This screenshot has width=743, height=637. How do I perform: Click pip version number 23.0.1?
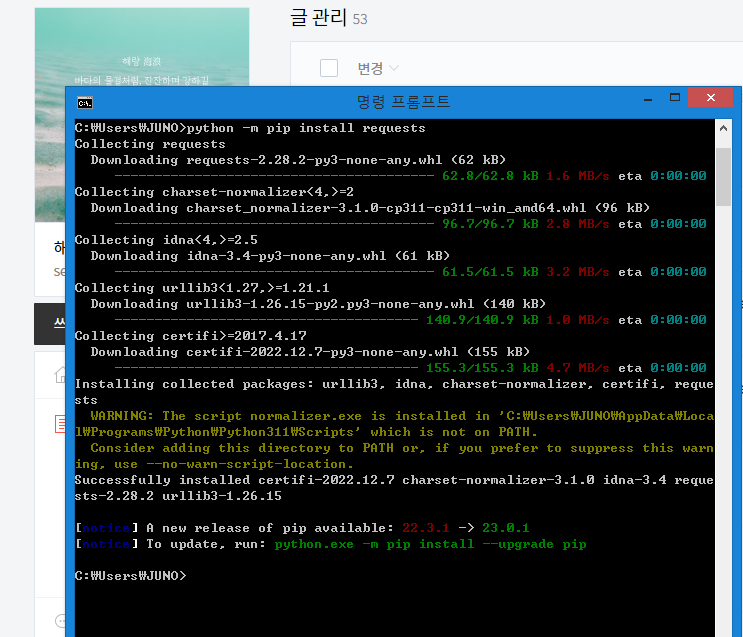click(506, 528)
